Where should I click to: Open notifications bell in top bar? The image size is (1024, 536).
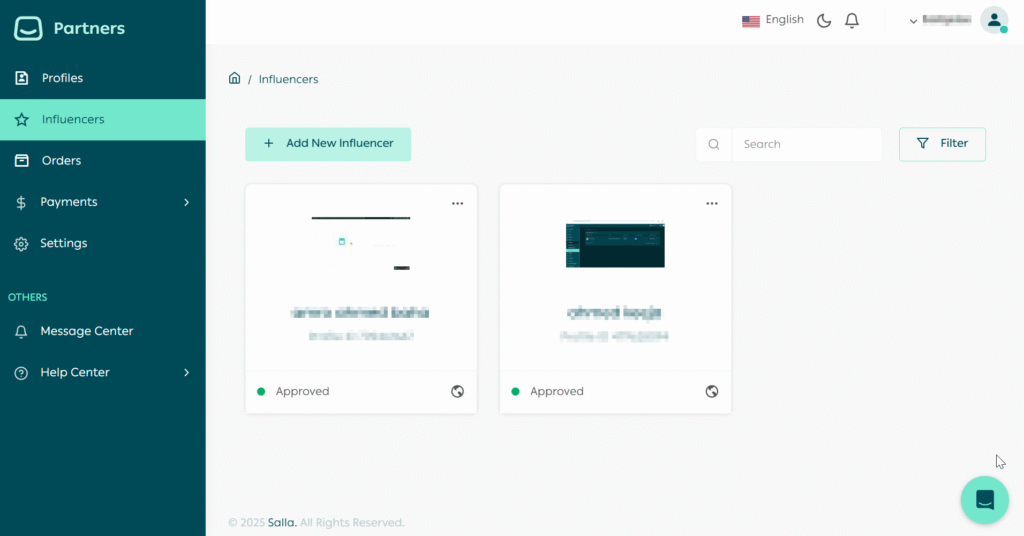pos(852,20)
